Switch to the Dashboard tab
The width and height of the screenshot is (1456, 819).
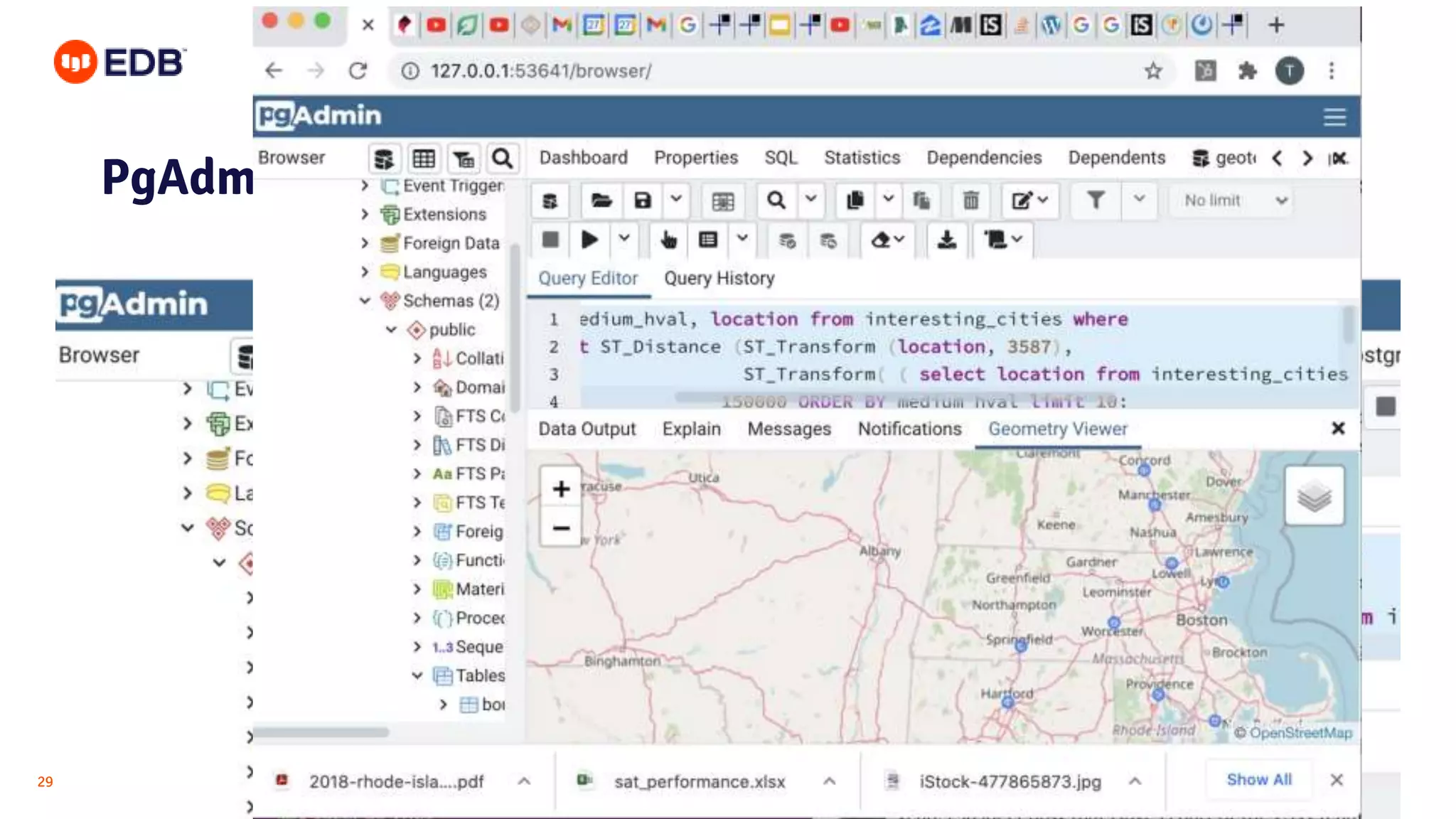(x=583, y=158)
